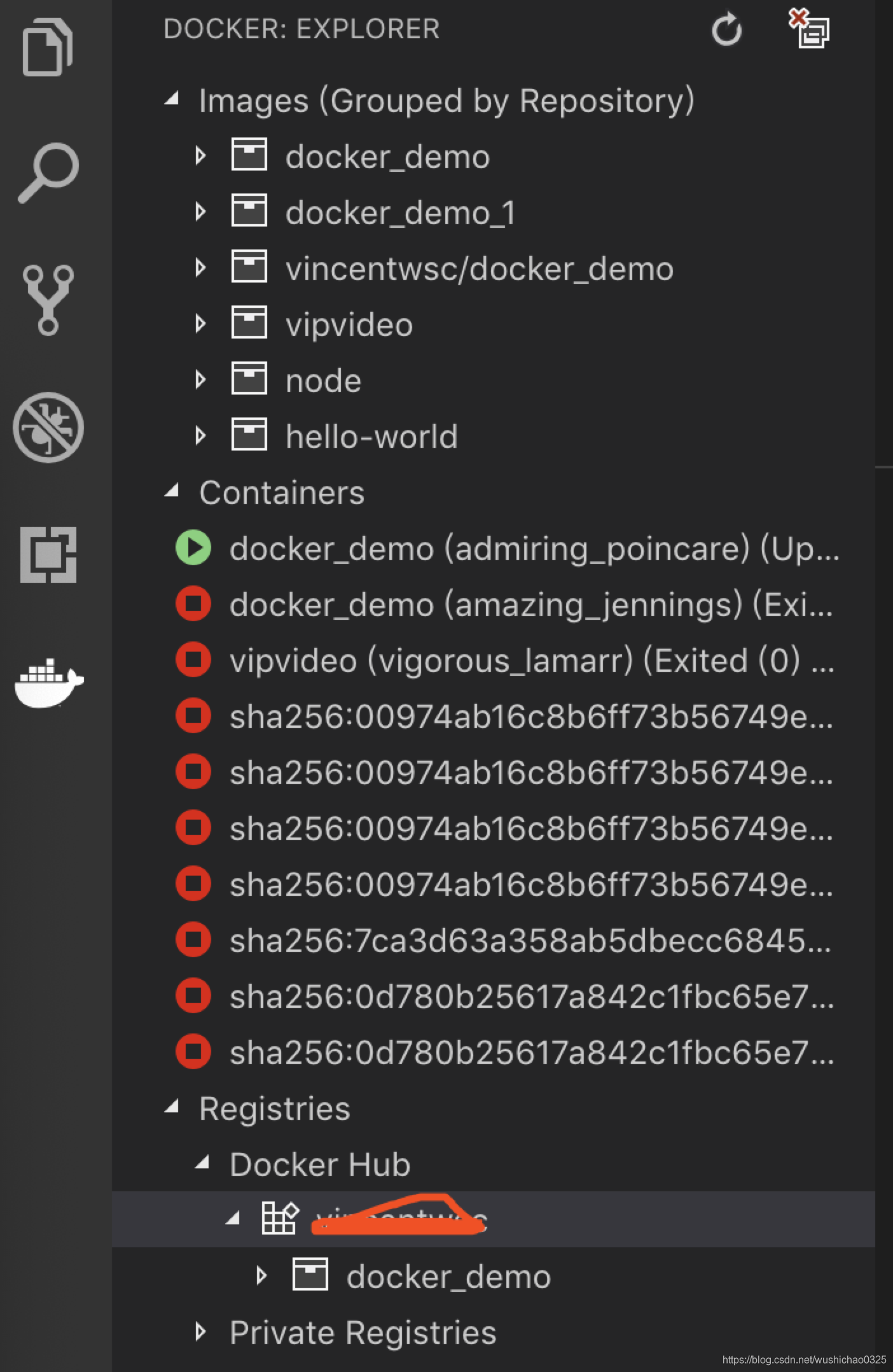Expand the docker_demo_1 image node arrow
This screenshot has width=893, height=1372.
pos(200,211)
